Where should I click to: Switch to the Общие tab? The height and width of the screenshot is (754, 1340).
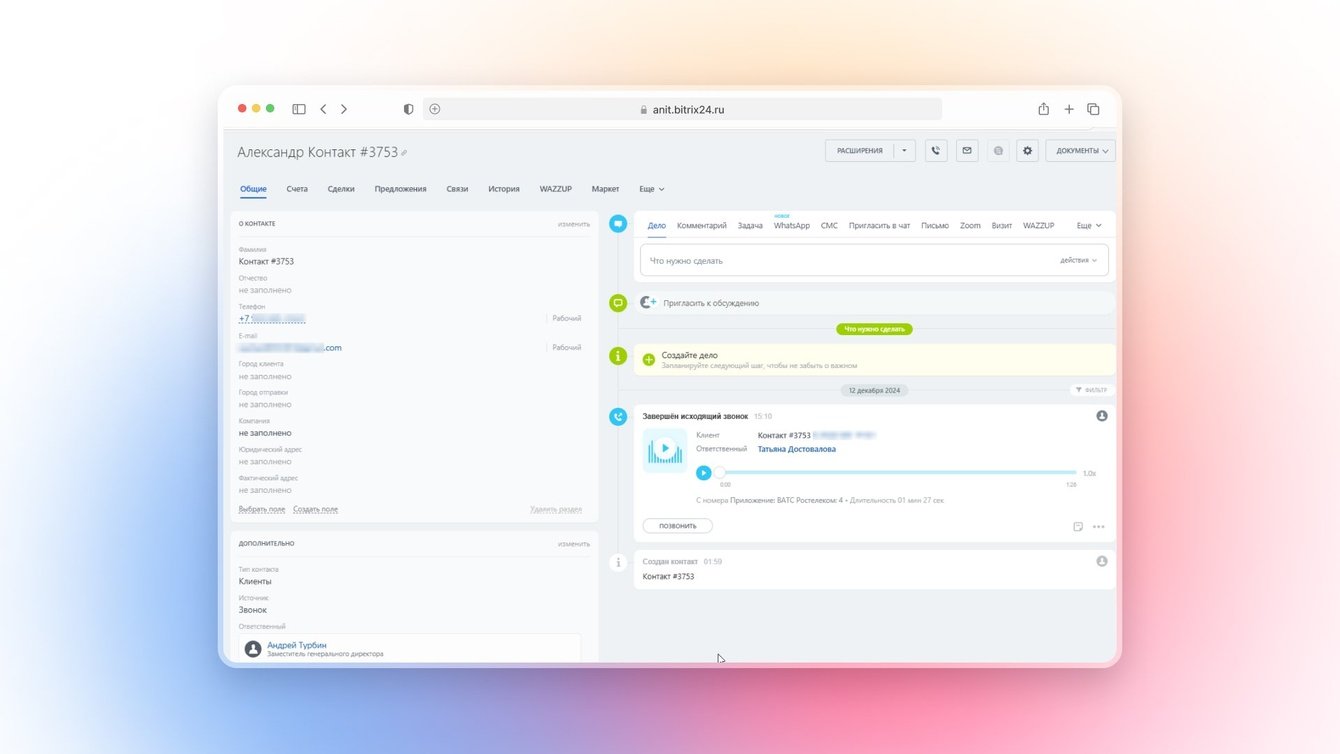[x=253, y=189]
